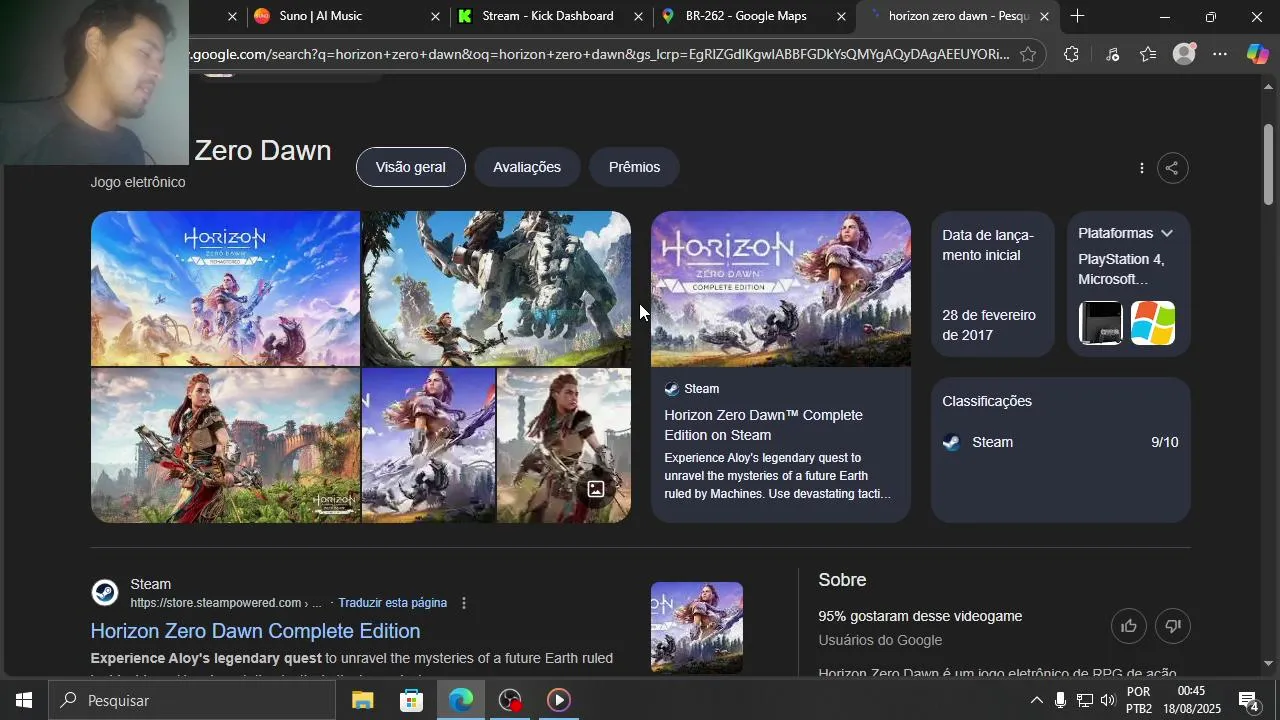
Task: Share the knowledge panel via share icon
Action: point(1173,168)
